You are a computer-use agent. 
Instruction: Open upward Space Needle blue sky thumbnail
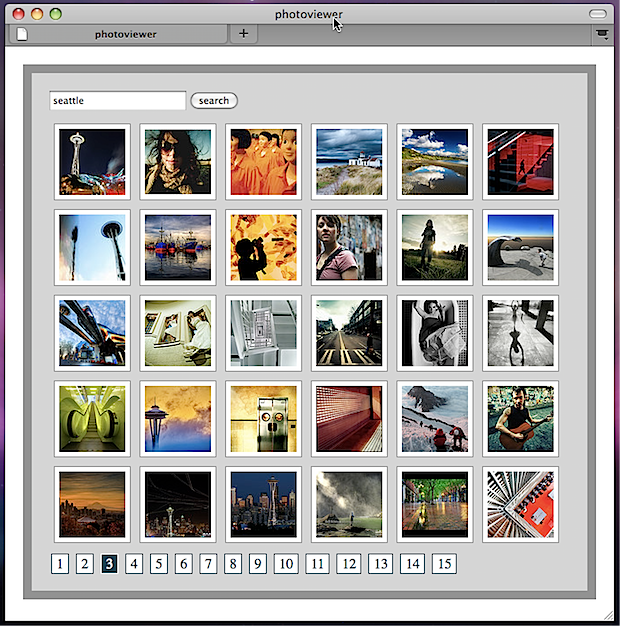(x=92, y=248)
